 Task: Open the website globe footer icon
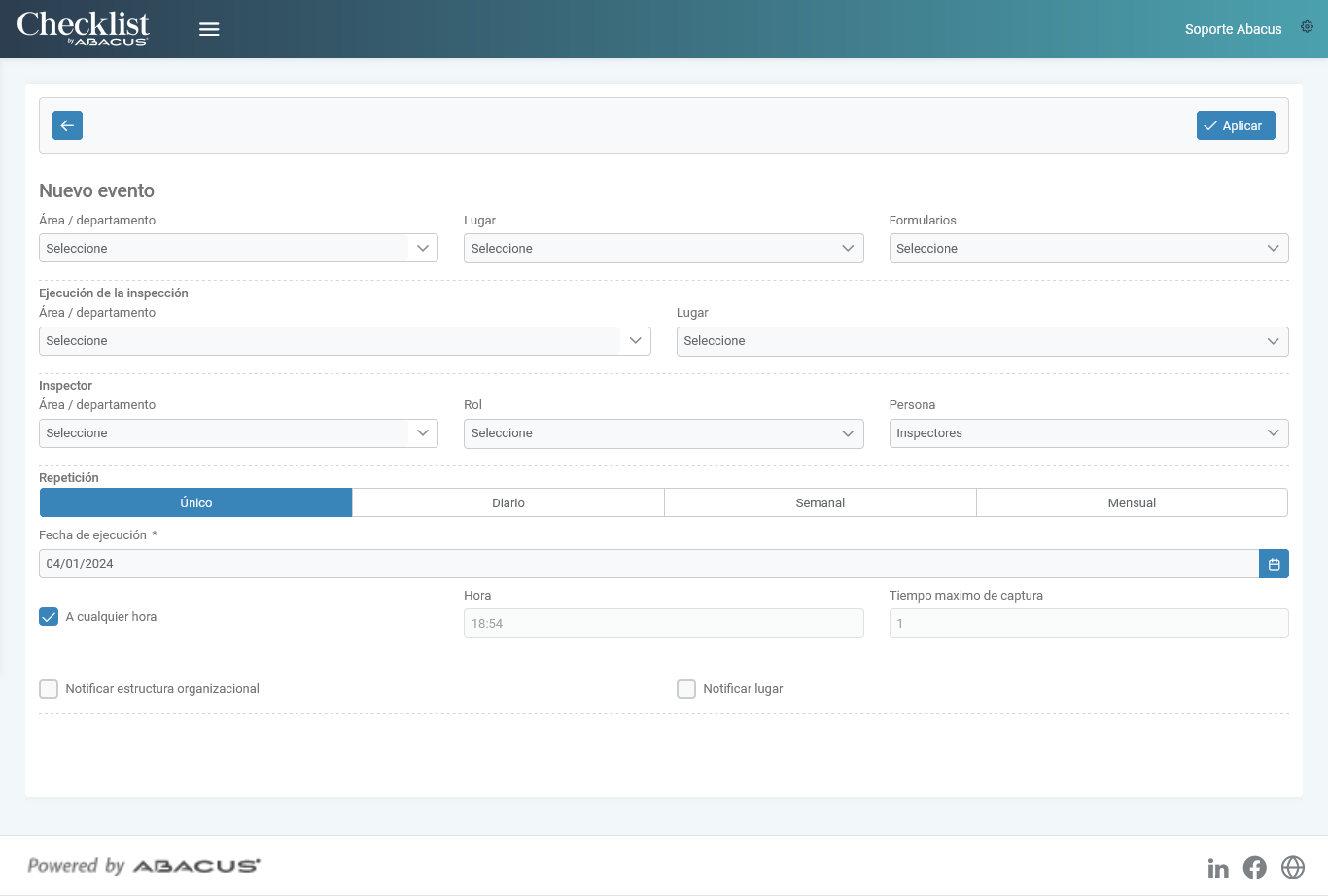pos(1292,868)
